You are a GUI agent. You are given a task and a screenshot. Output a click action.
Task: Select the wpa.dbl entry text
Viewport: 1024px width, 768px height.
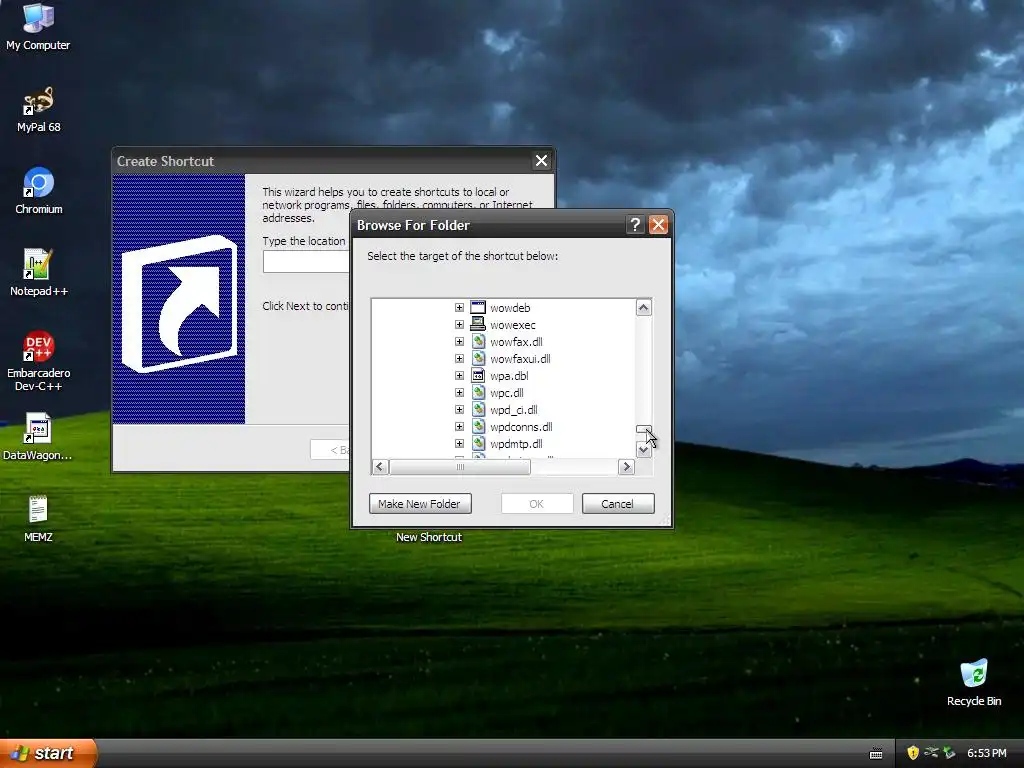[509, 376]
